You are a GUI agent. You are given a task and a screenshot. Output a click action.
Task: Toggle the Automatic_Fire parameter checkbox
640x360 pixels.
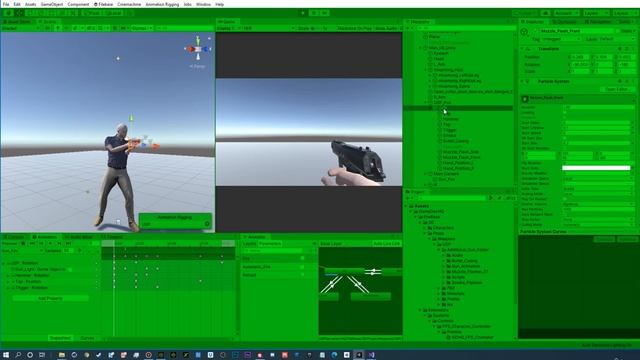pos(302,267)
